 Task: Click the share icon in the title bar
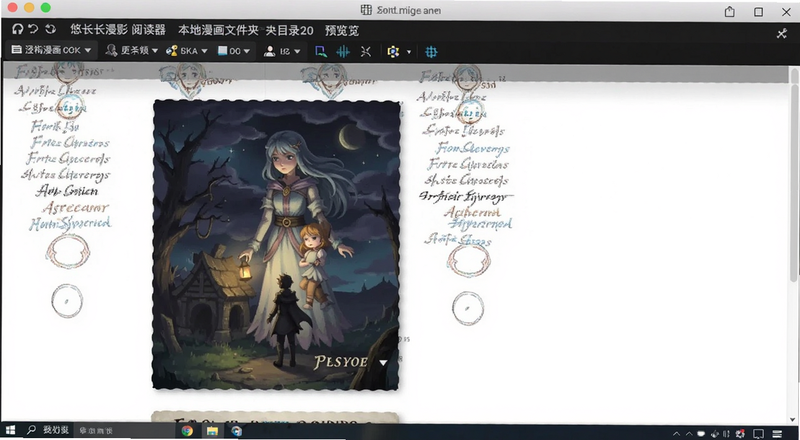730,11
